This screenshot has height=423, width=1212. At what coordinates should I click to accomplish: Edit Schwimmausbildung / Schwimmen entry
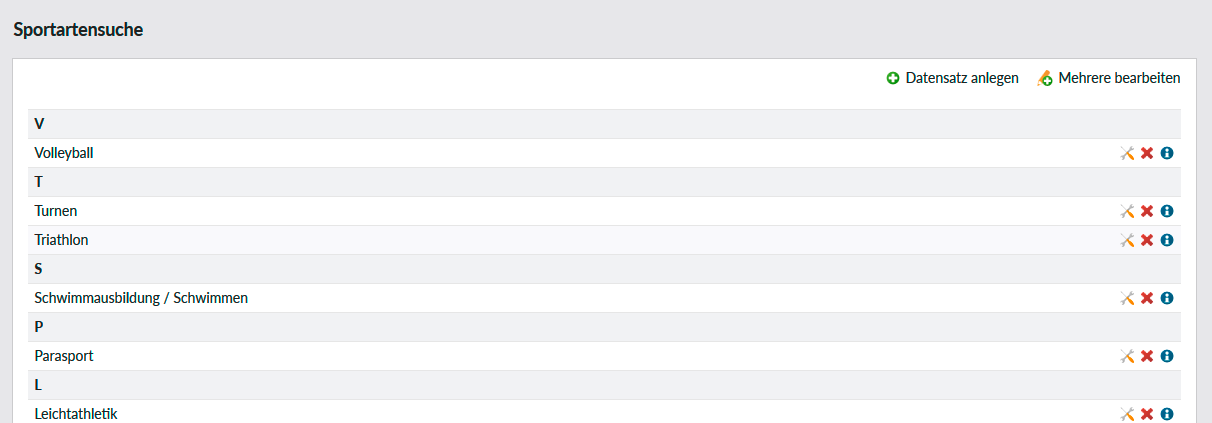(1127, 298)
